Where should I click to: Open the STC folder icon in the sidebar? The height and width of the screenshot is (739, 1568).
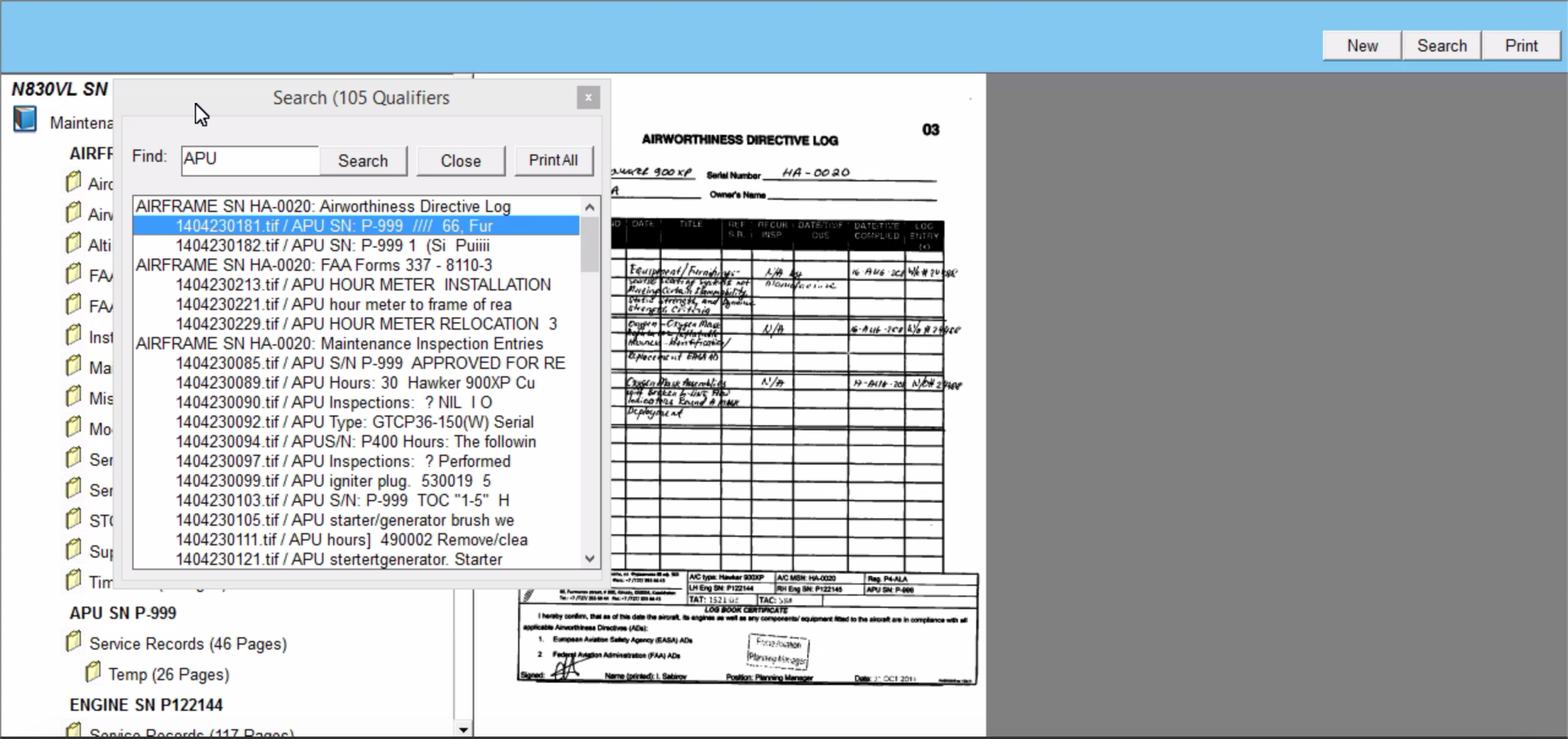tap(74, 519)
